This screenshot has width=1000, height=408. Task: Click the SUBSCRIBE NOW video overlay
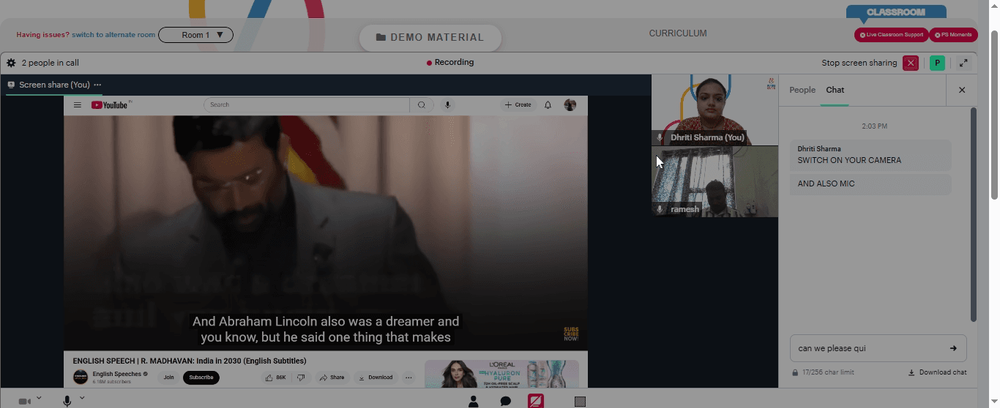571,334
